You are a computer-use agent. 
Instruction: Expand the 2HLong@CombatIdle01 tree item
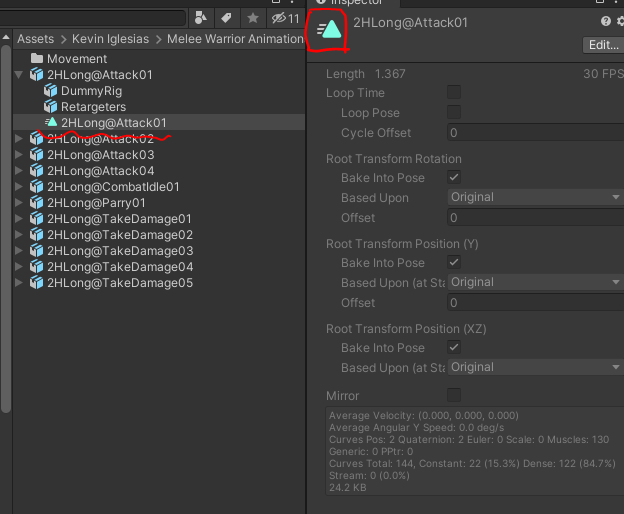click(18, 187)
